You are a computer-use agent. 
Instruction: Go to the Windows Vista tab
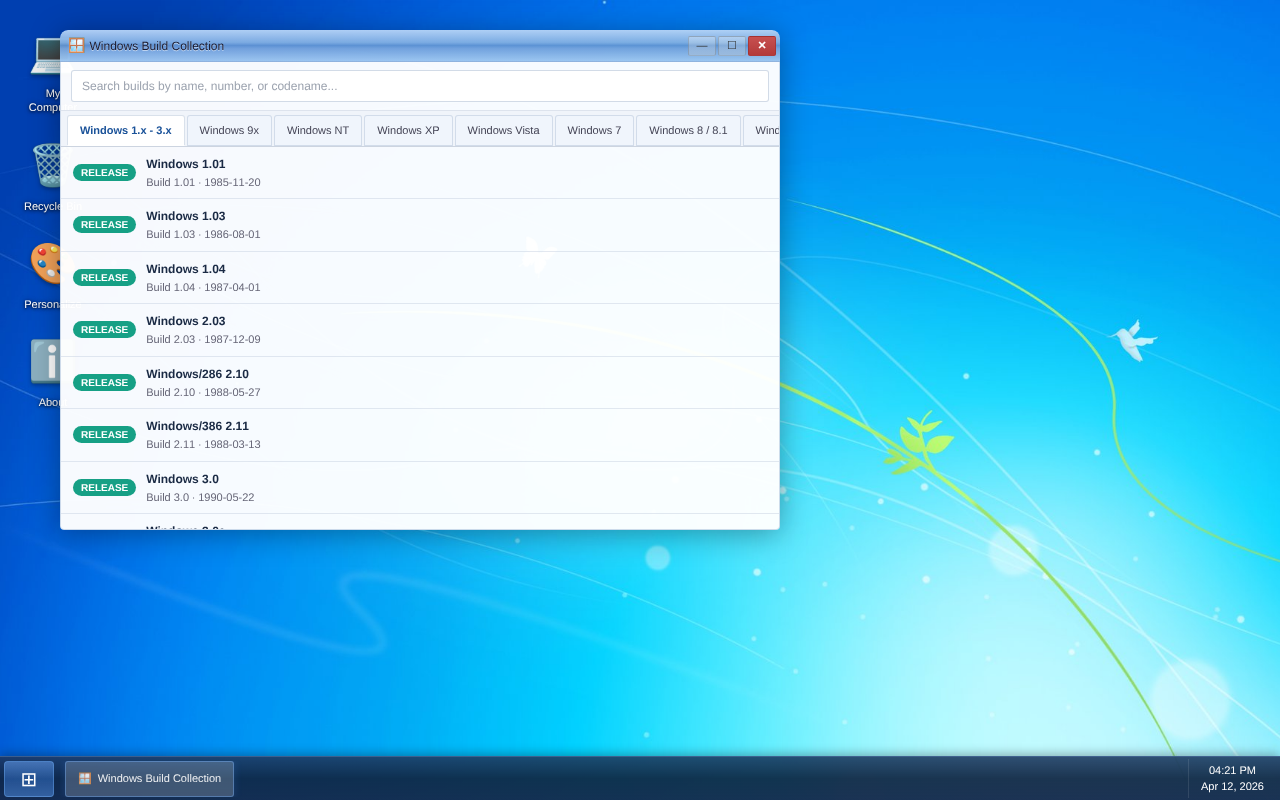(x=504, y=130)
